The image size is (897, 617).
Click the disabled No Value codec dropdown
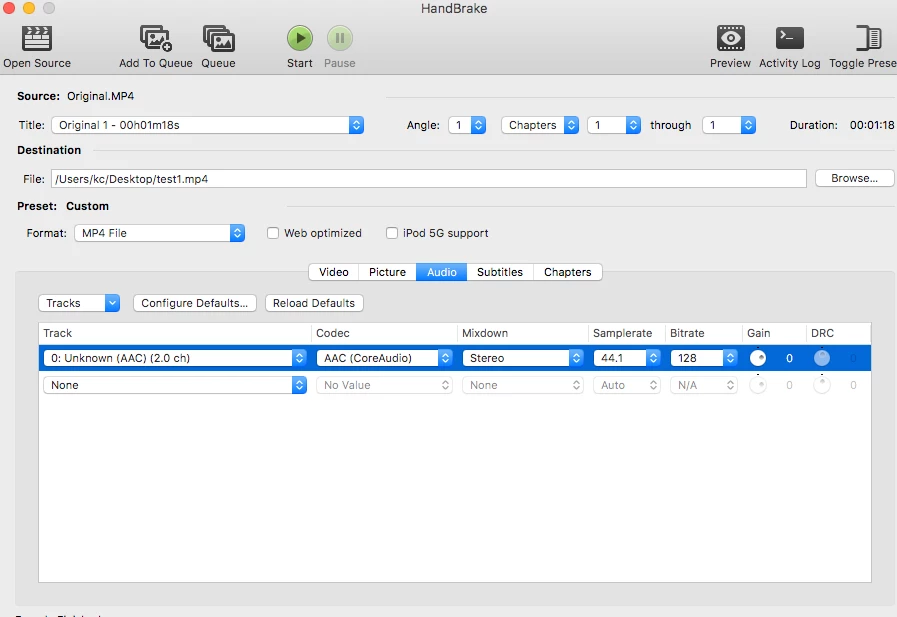(384, 385)
